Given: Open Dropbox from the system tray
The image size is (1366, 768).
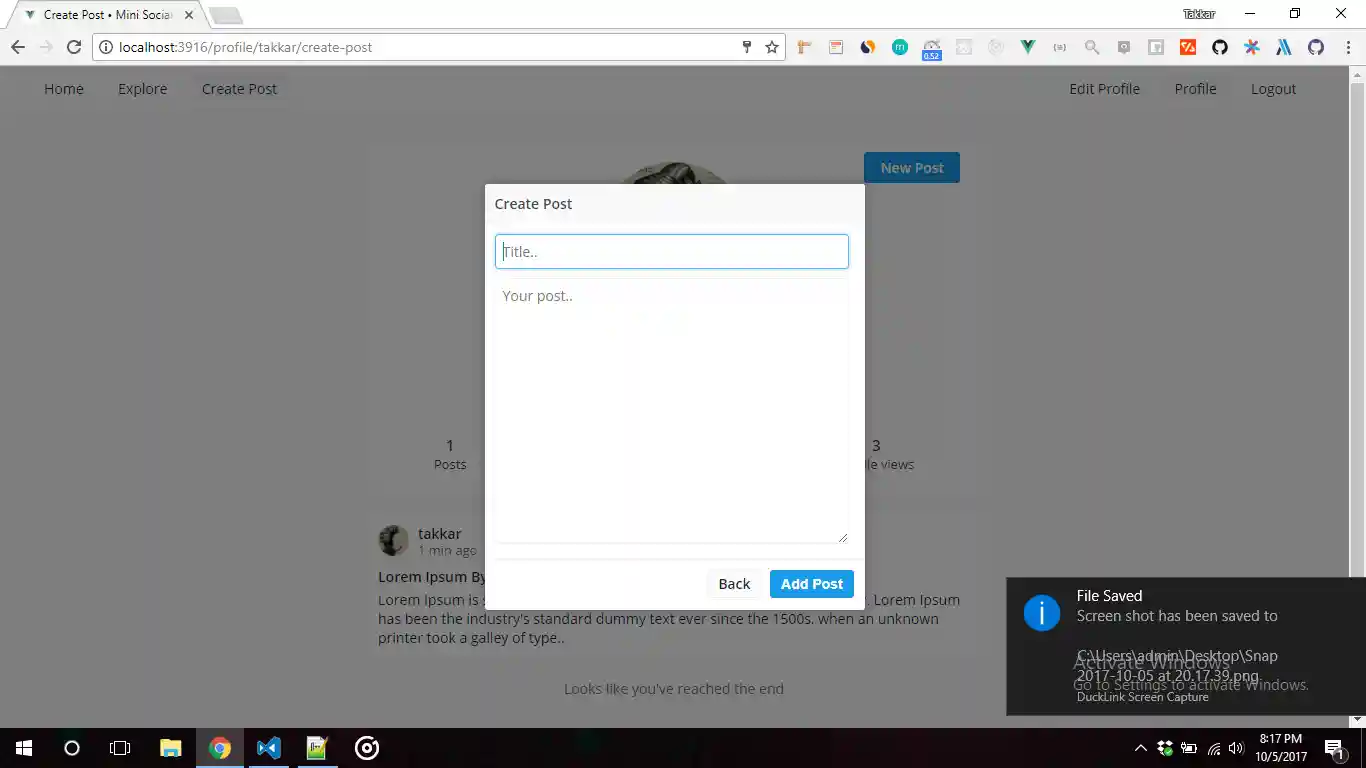Looking at the screenshot, I should pos(1163,748).
